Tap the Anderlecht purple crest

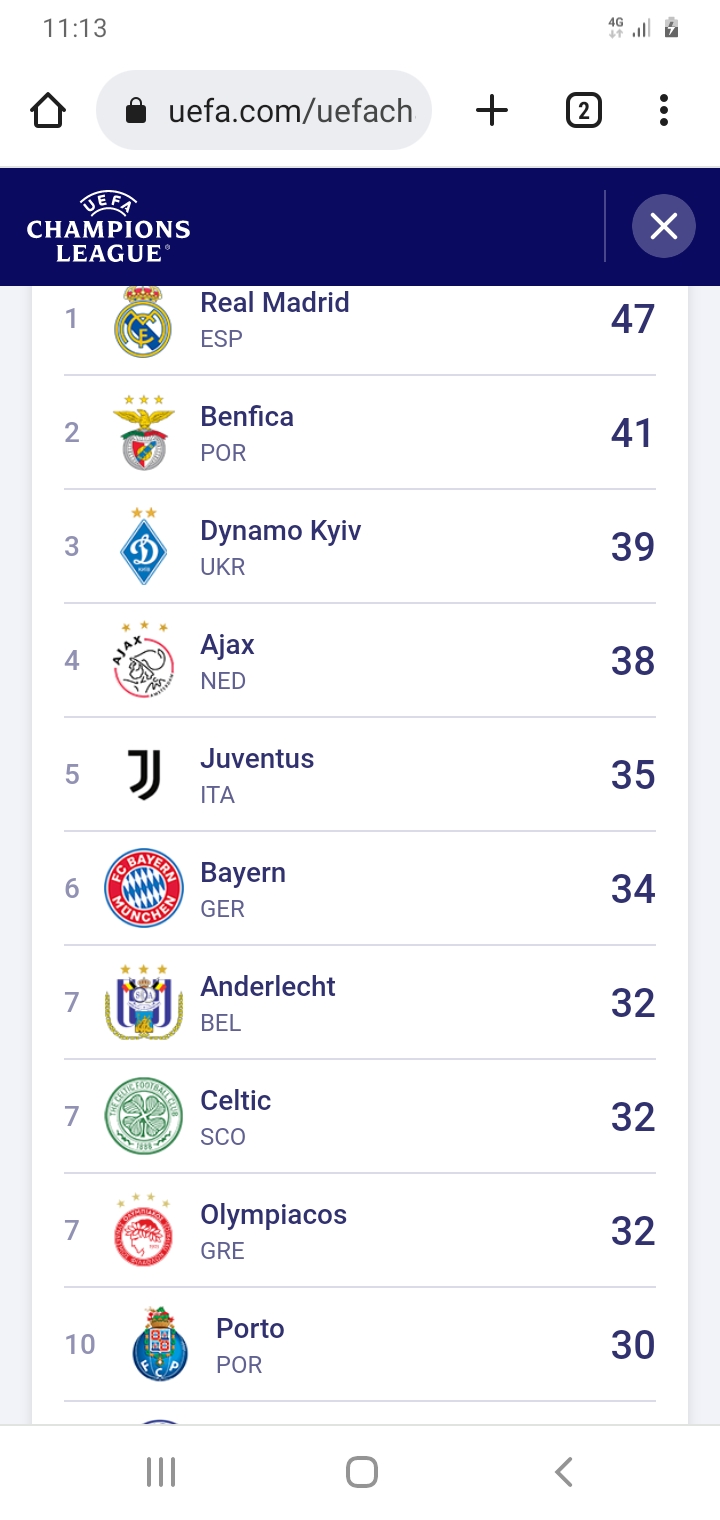(143, 1003)
